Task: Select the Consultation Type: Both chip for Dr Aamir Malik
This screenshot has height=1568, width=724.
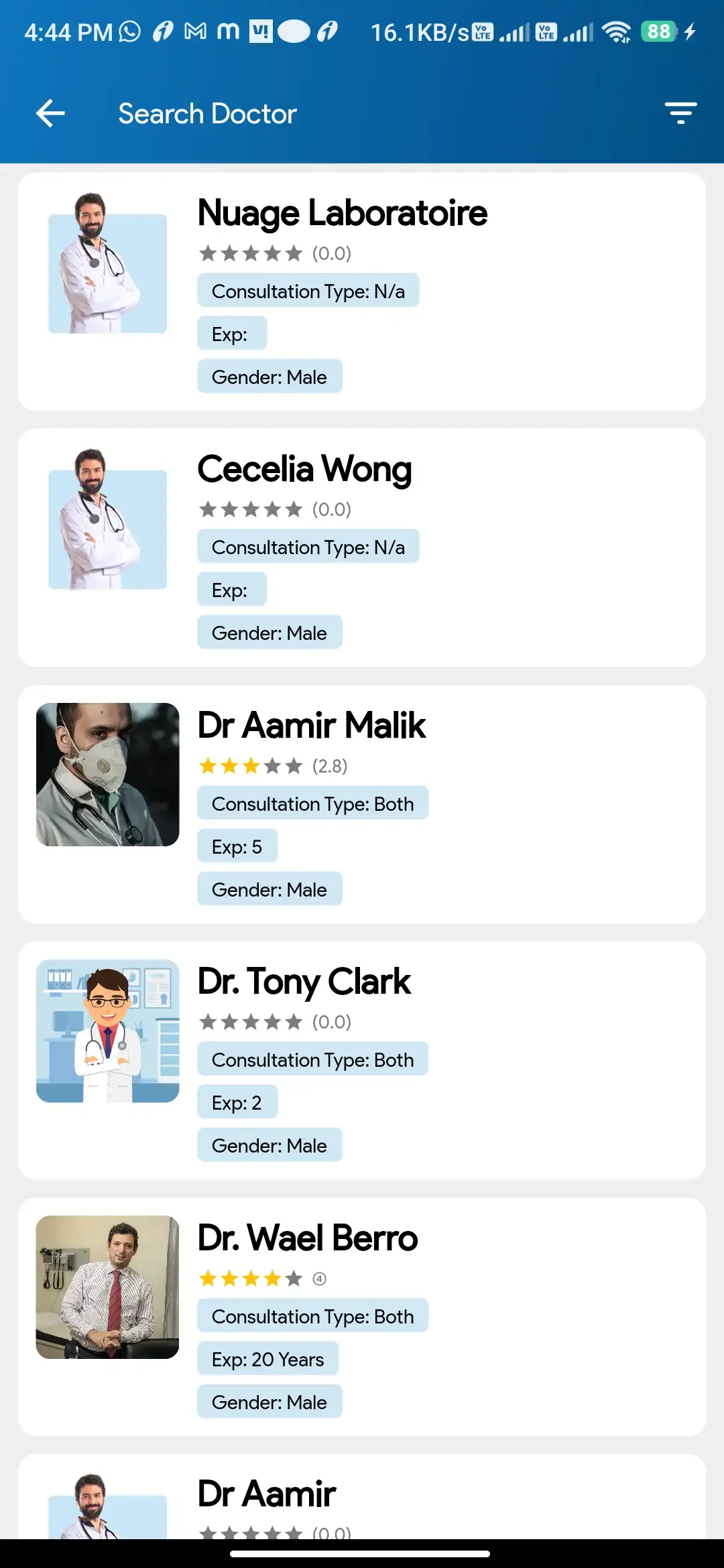Action: click(312, 803)
